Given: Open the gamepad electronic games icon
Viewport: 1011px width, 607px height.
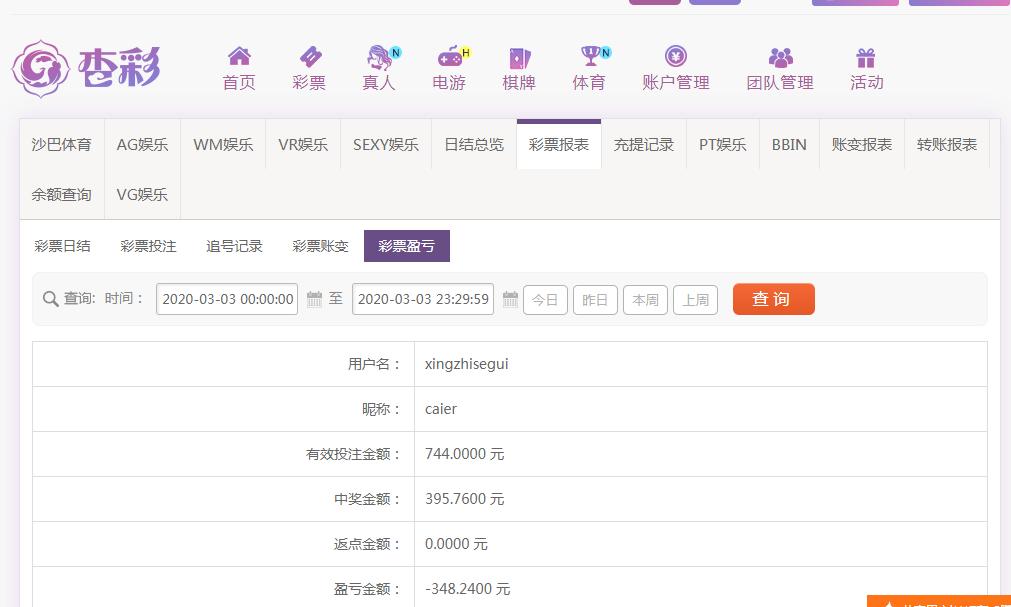Looking at the screenshot, I should (449, 56).
